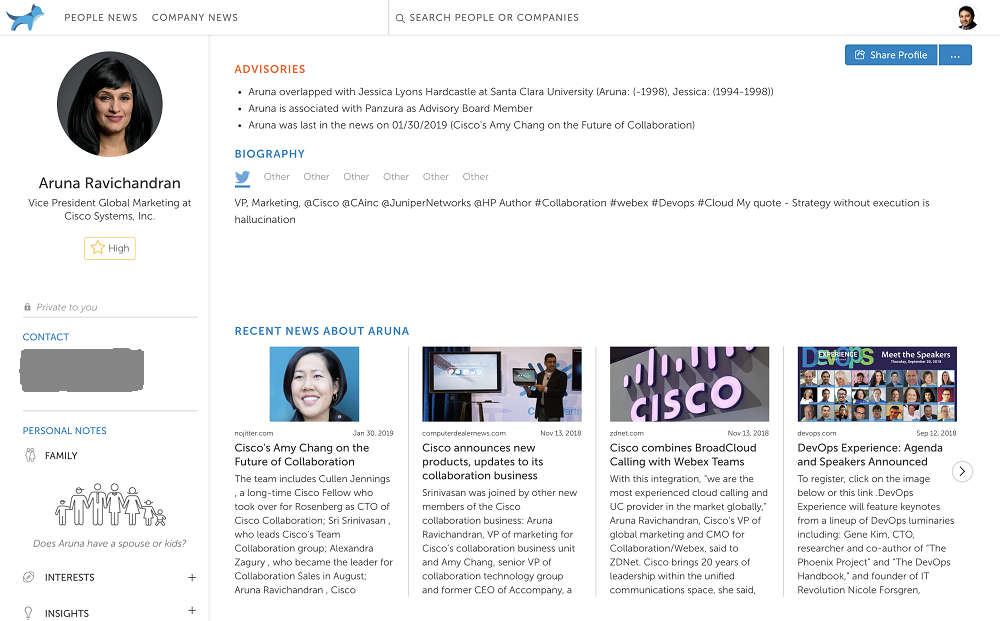Click next arrow in news carousel
This screenshot has width=1000, height=621.
click(962, 472)
